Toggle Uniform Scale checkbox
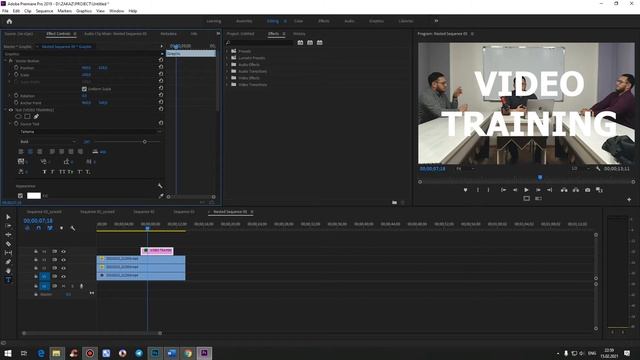640x360 pixels. click(84, 89)
